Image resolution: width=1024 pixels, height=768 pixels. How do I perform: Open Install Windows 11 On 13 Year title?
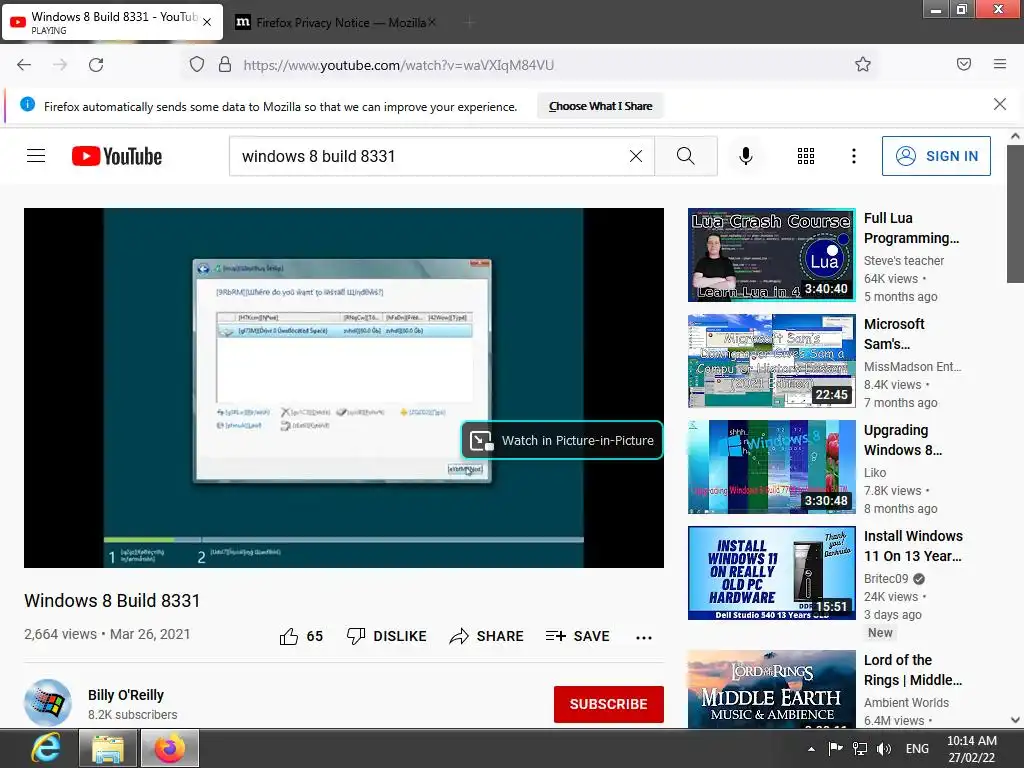point(913,546)
